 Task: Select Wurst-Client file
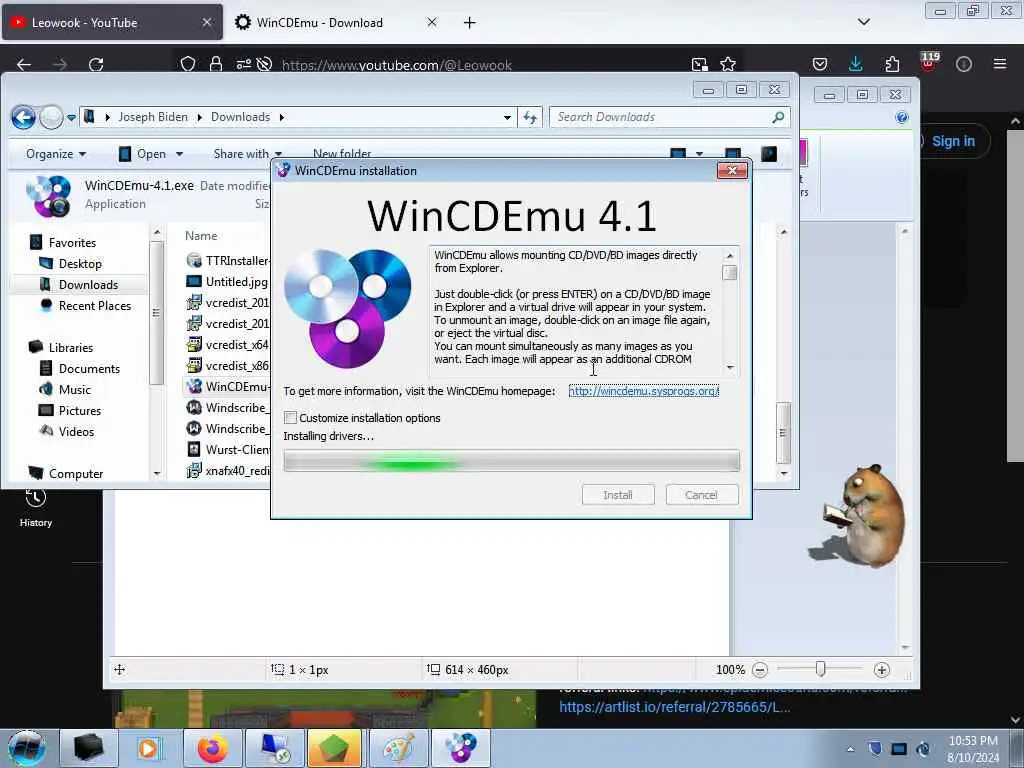[228, 449]
